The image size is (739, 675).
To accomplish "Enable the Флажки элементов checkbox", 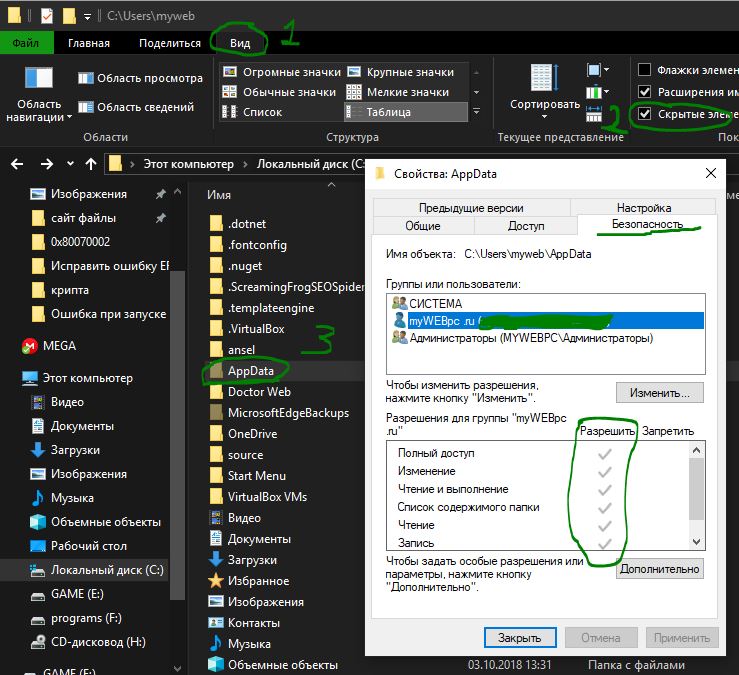I will click(644, 70).
